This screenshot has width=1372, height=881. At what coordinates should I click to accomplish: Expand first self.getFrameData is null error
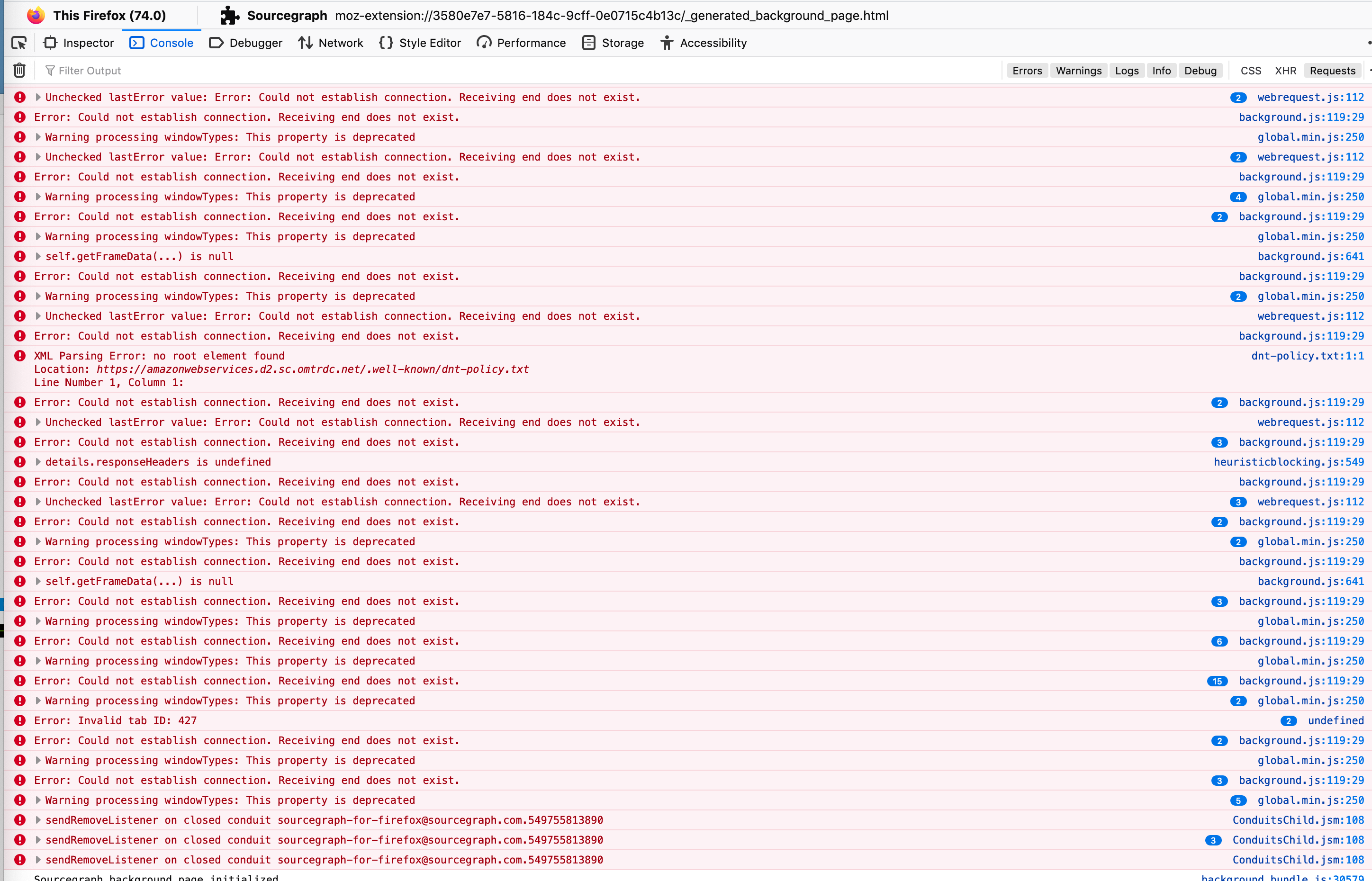click(38, 256)
